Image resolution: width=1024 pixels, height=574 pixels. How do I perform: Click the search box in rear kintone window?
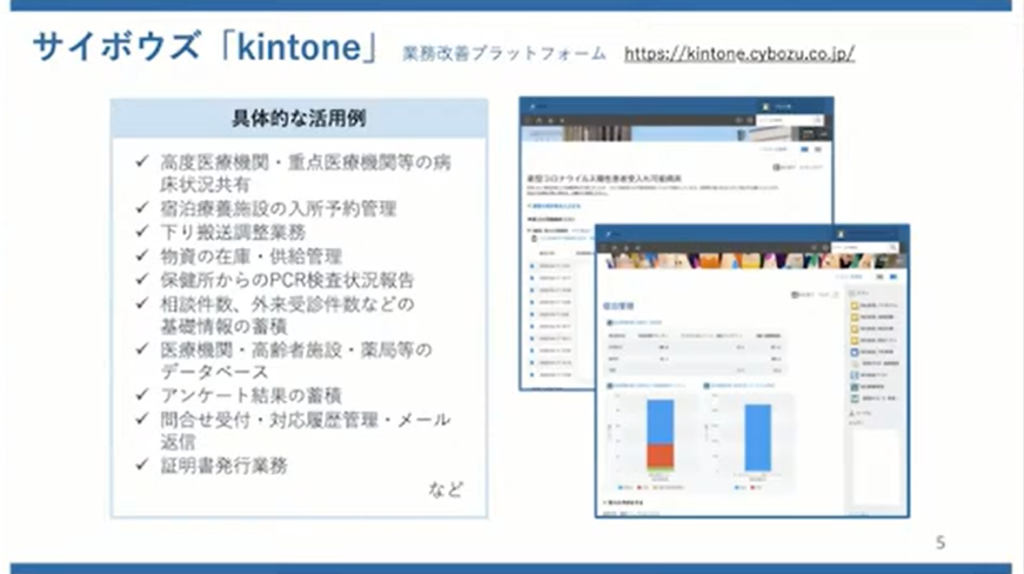(790, 120)
